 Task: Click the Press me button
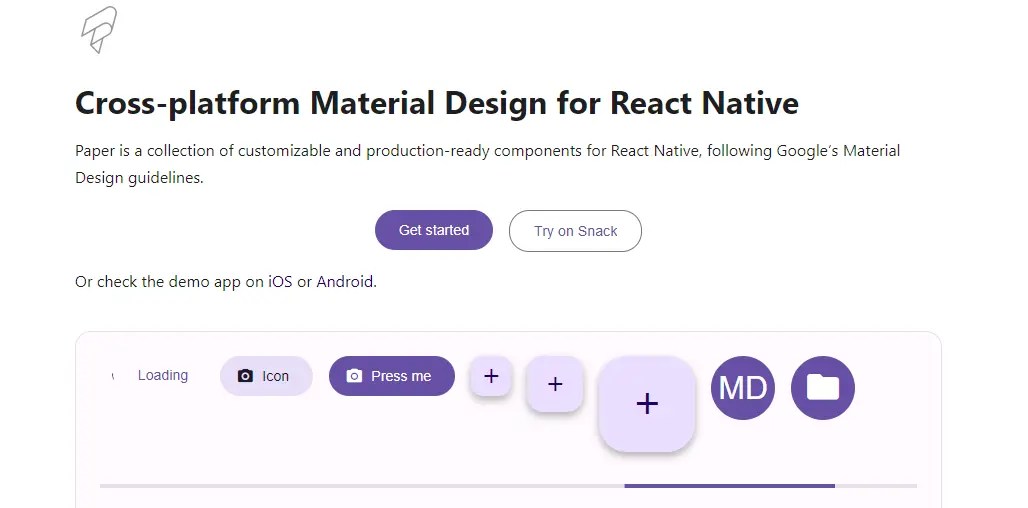point(391,376)
